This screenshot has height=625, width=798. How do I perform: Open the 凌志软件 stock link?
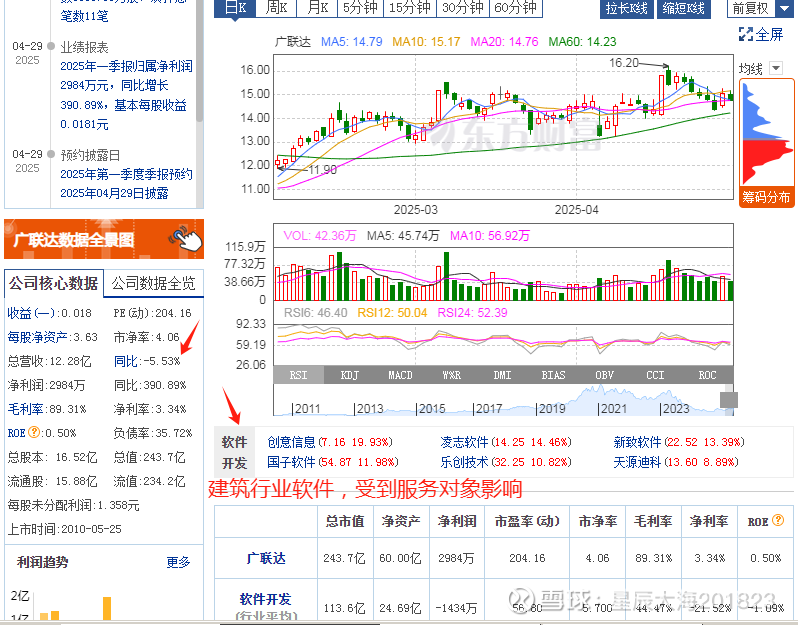465,442
